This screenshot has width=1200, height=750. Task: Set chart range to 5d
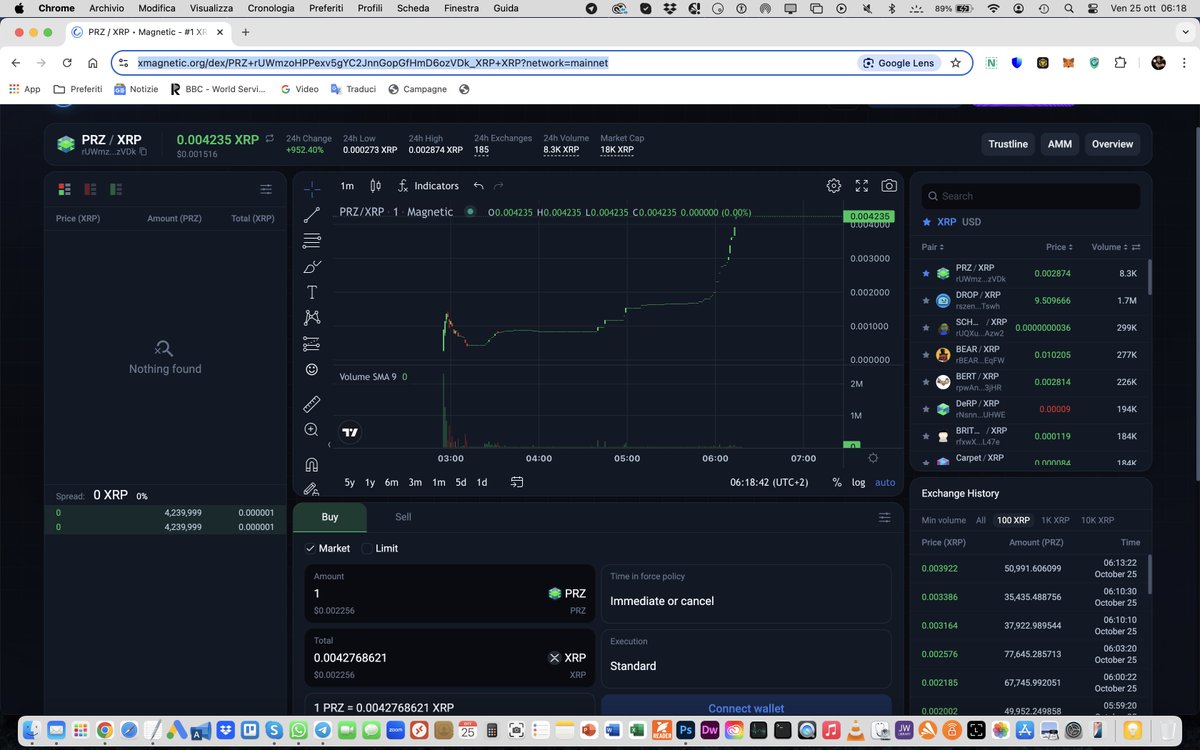pos(461,482)
